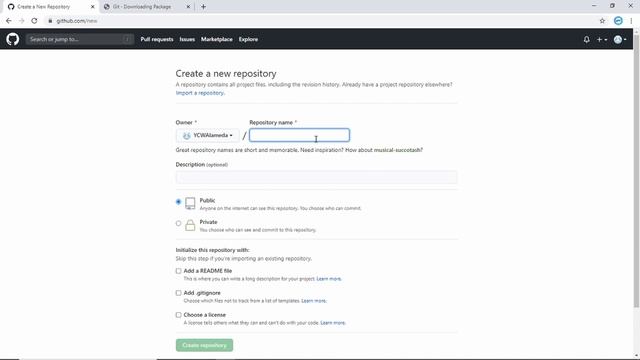Screen dimensions: 640x360
Task: Click the page vertical scrollbar
Action: [636, 171]
